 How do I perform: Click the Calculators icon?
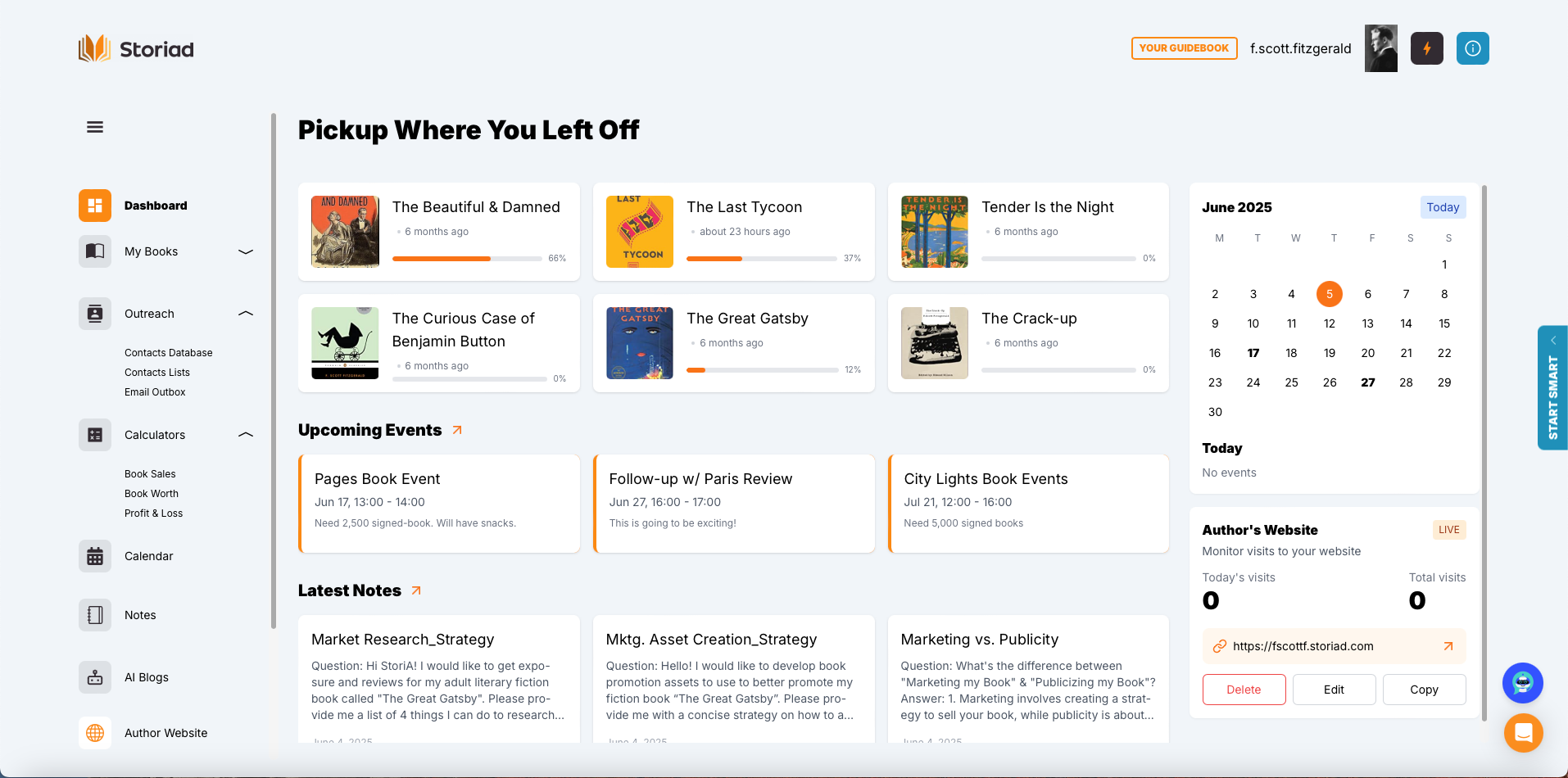click(x=95, y=435)
